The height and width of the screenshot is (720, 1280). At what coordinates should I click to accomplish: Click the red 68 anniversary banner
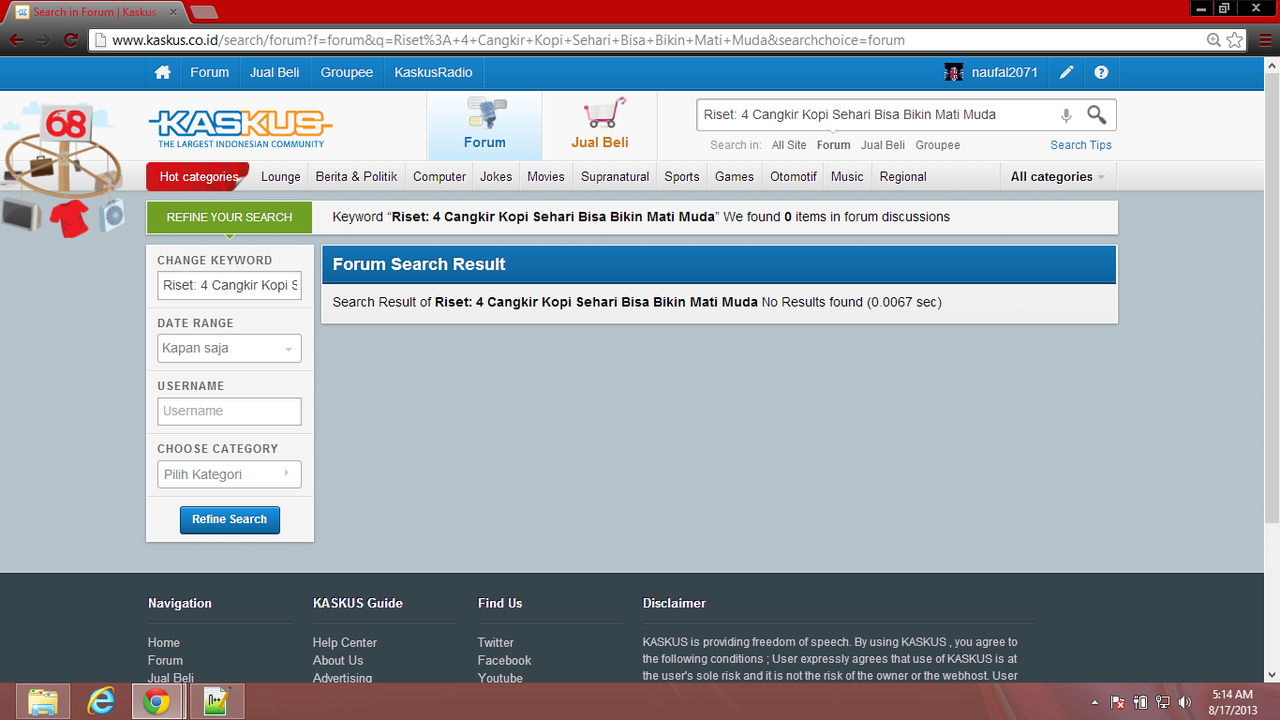[66, 124]
